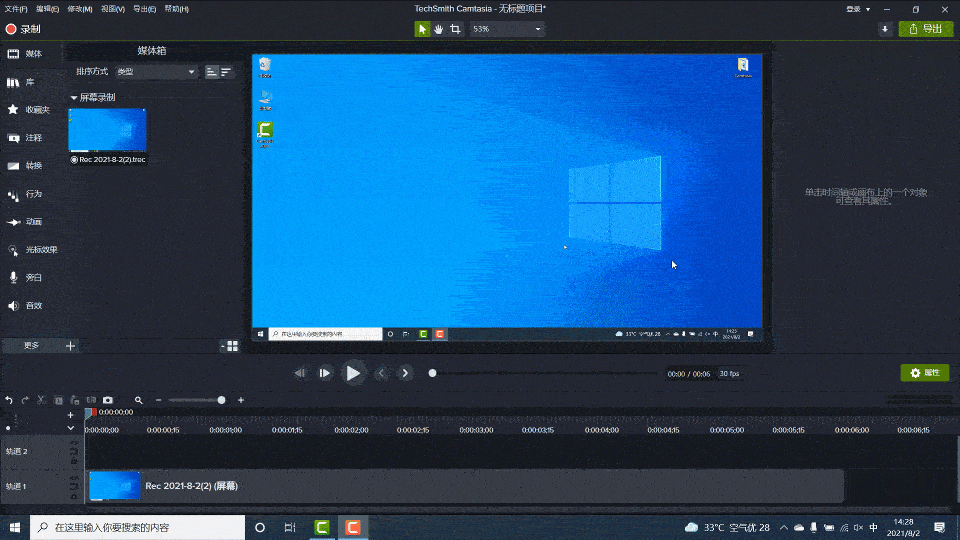
Task: Click the download arrow icon beside export
Action: (885, 29)
